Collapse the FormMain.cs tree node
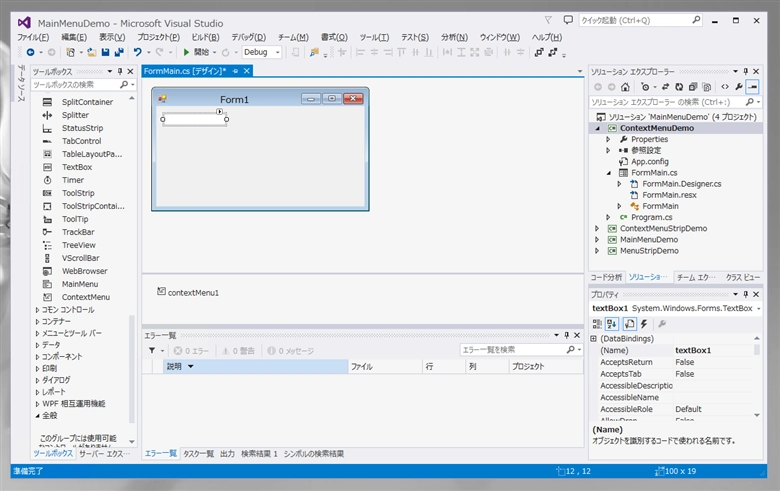Viewport: 780px width, 491px height. click(608, 173)
